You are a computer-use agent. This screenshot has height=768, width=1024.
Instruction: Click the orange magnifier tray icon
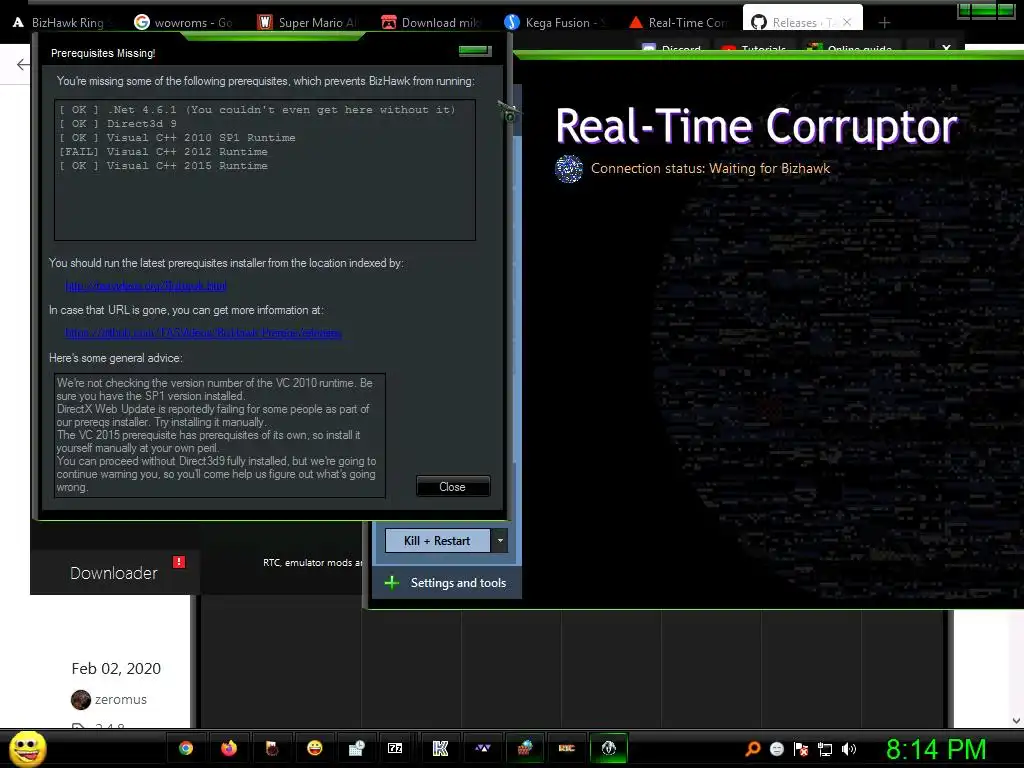753,749
